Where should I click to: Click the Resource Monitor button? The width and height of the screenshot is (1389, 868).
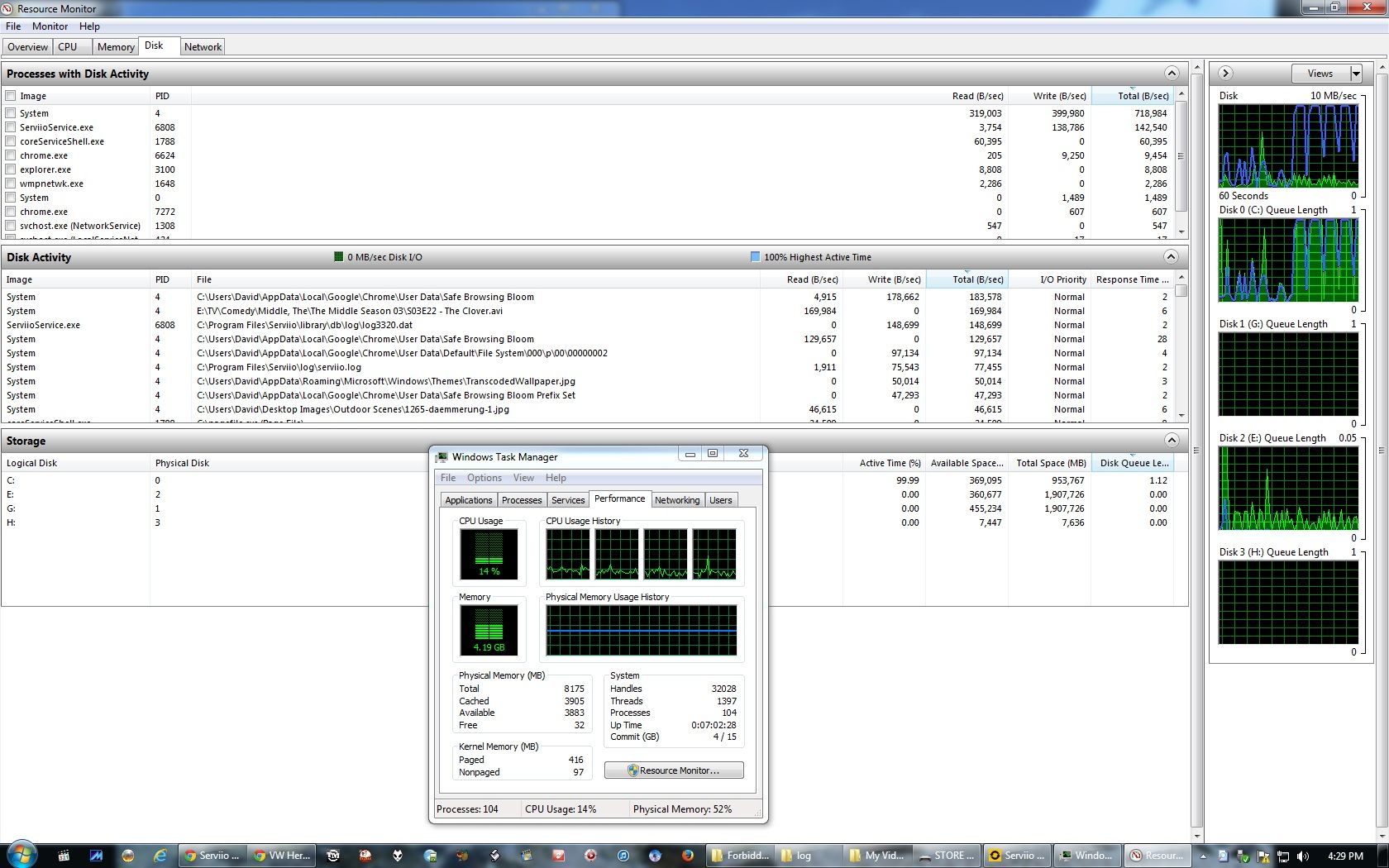tap(674, 770)
